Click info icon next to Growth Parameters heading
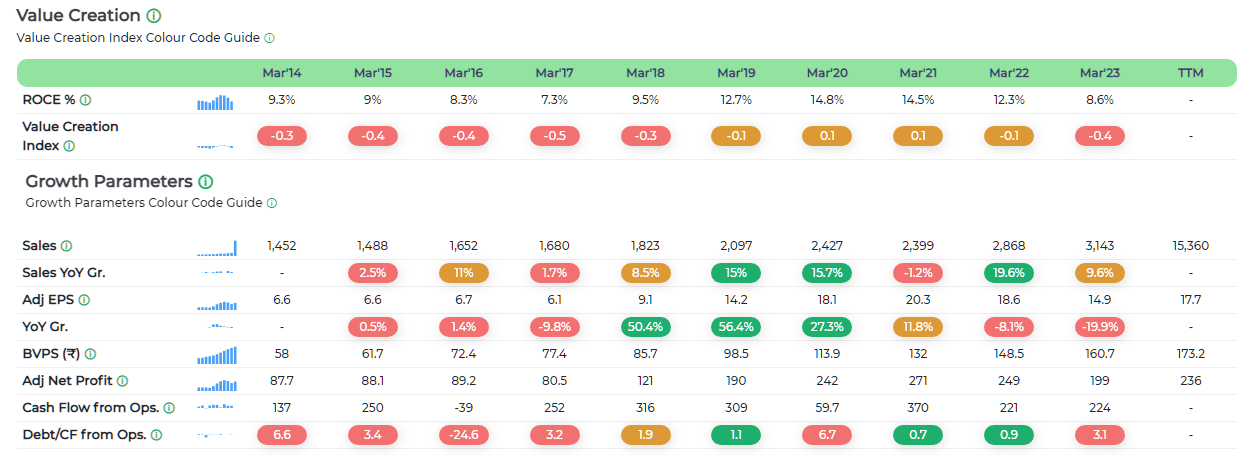This screenshot has height=456, width=1249. point(205,182)
